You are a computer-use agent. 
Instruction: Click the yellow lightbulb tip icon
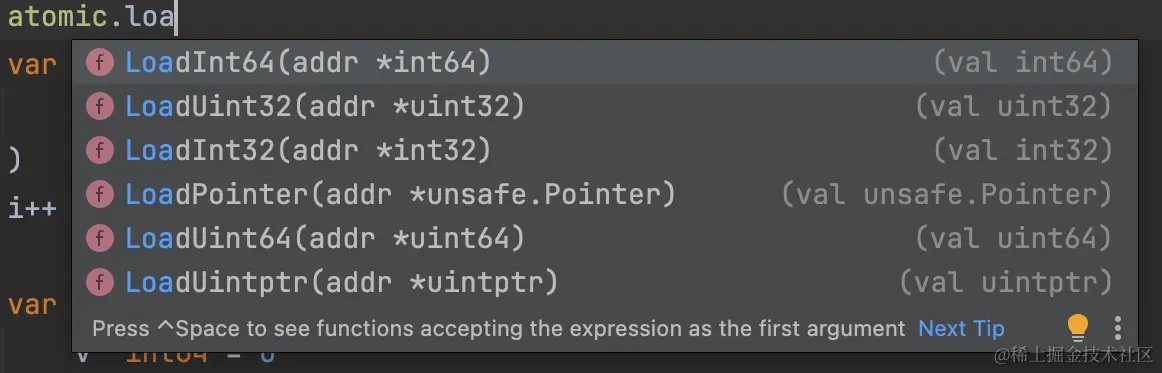click(1077, 328)
